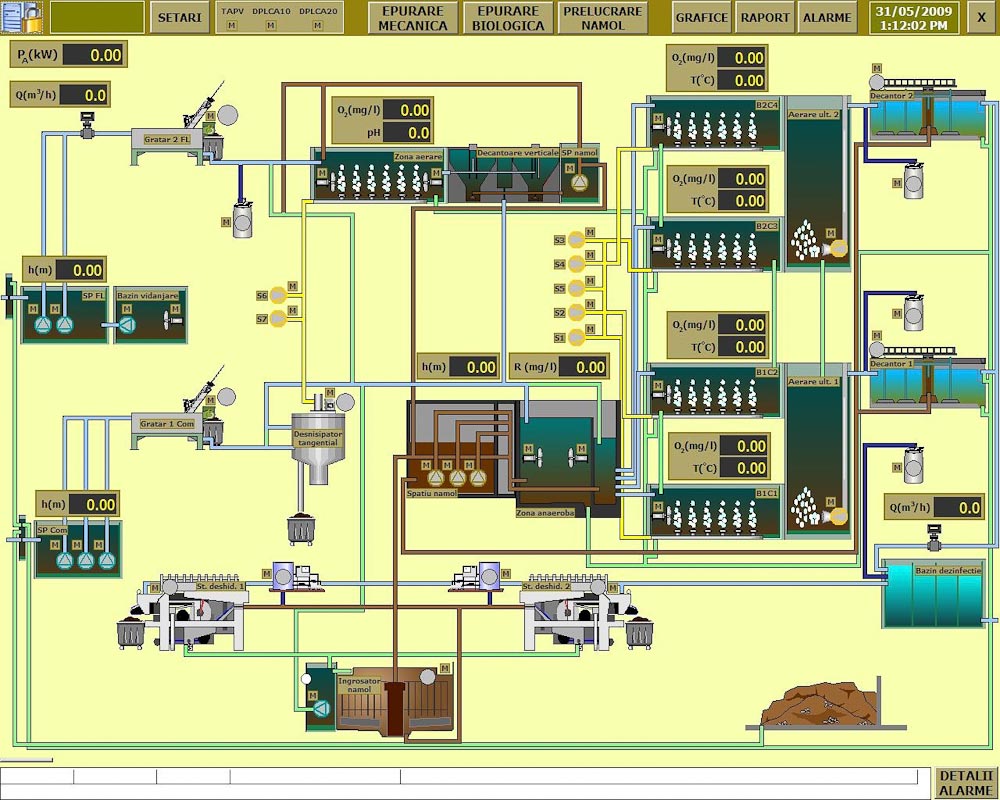Viewport: 1000px width, 800px height.
Task: Toggle the M mode indicator under DPLCA10
Action: (270, 25)
